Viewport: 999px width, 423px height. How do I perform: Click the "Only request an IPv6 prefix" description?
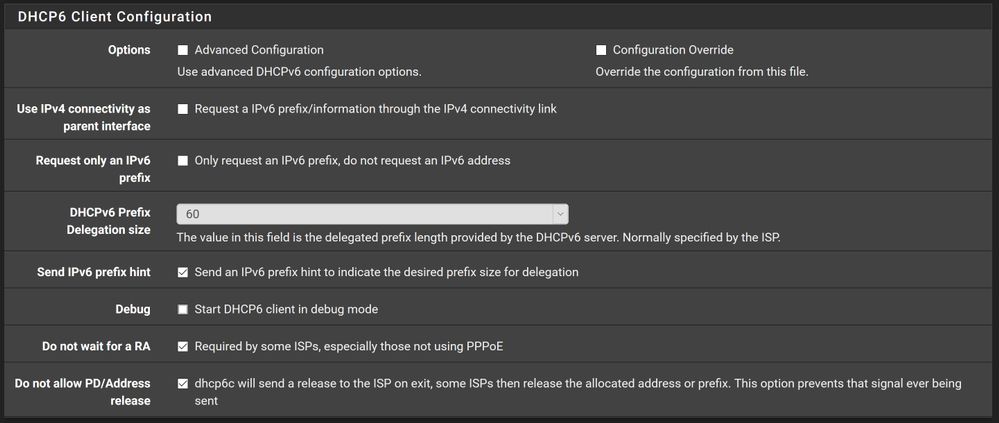click(352, 160)
